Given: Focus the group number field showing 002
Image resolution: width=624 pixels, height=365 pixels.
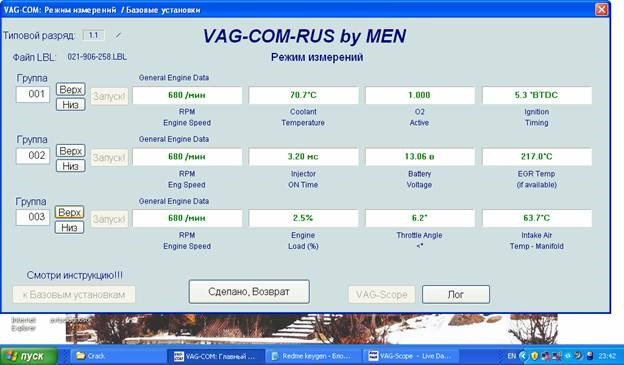Looking at the screenshot, I should 33,156.
